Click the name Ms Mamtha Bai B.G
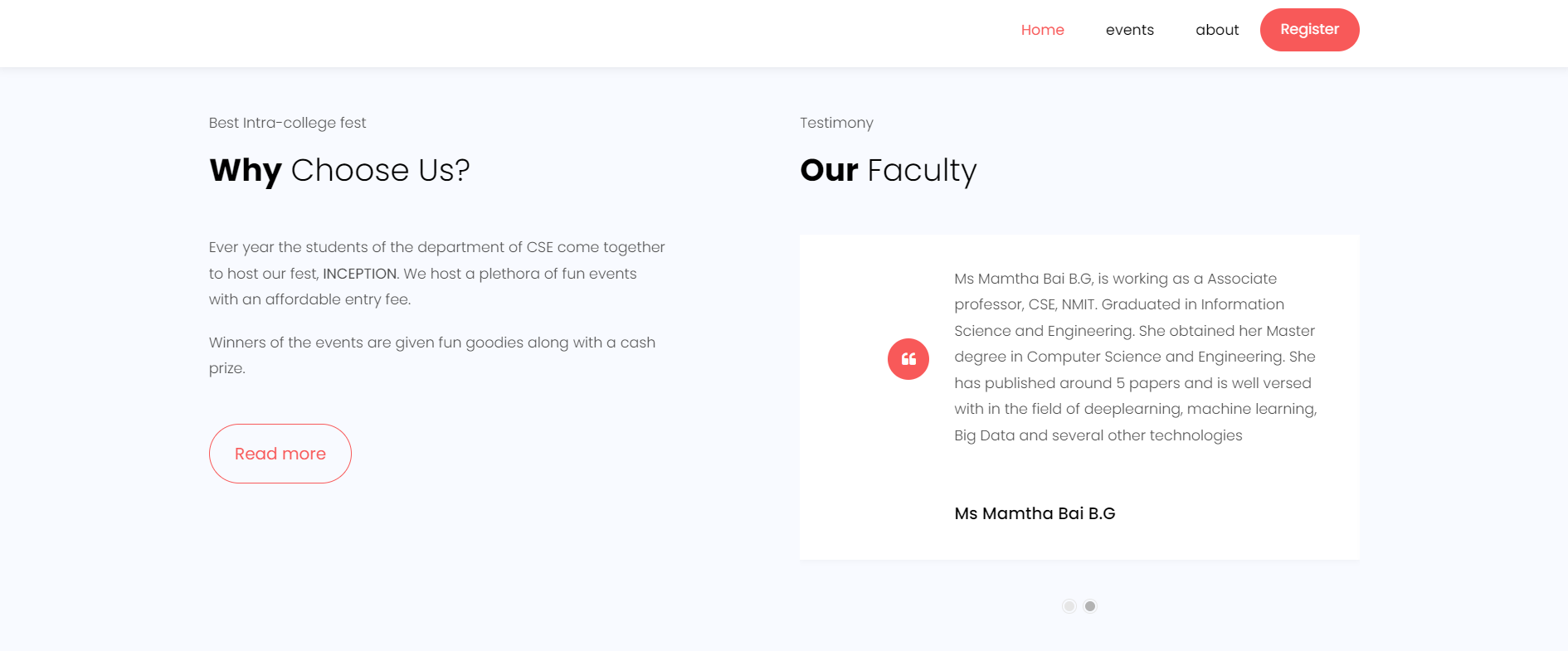 click(1035, 513)
